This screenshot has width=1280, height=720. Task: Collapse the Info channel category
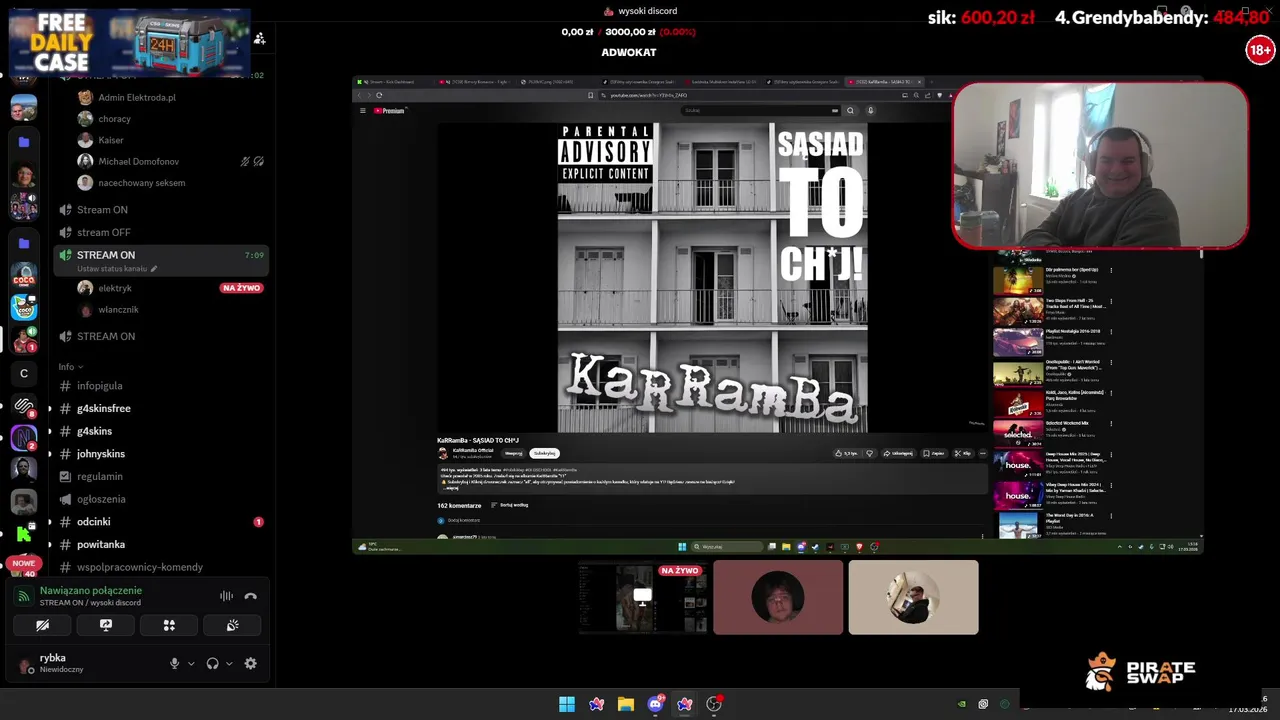pos(70,367)
